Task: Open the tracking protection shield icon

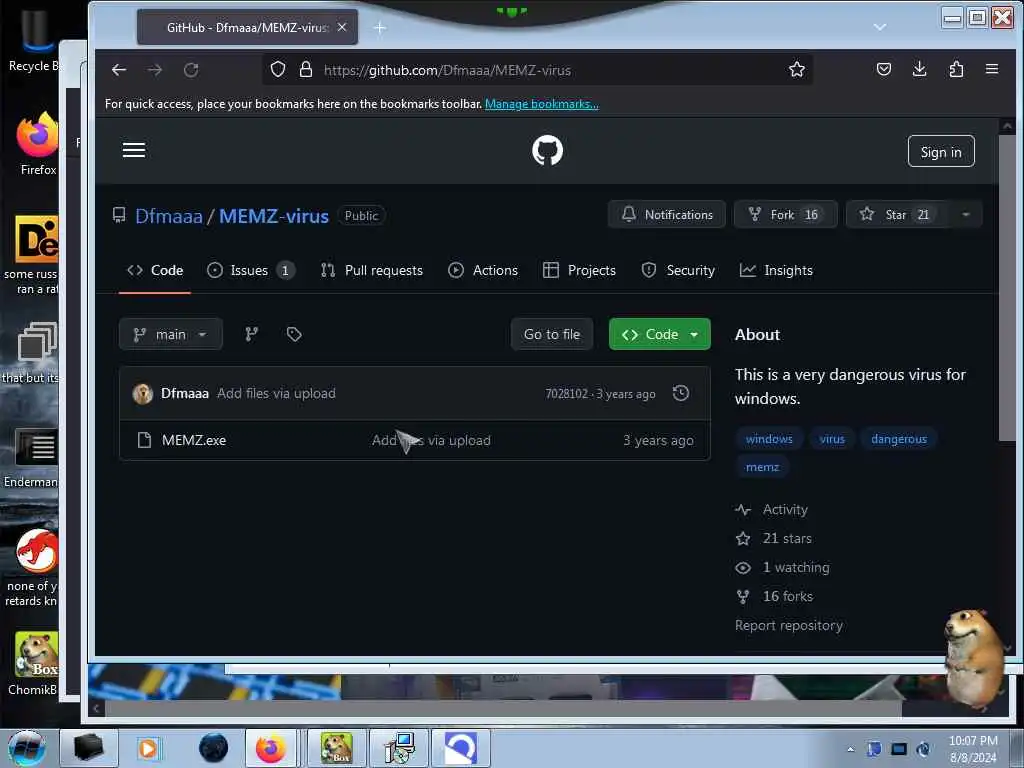Action: [x=278, y=69]
